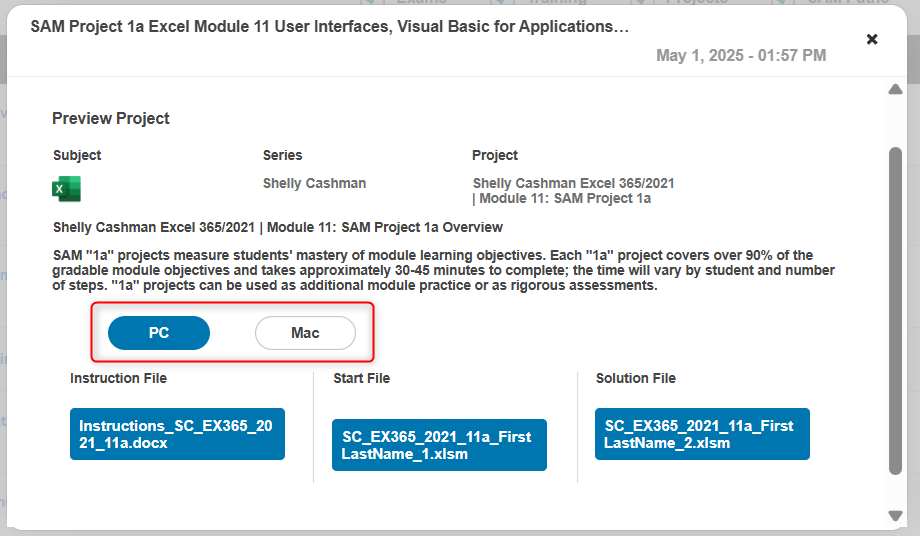This screenshot has width=920, height=536.
Task: Select the PC platform toggle
Action: pyautogui.click(x=159, y=333)
